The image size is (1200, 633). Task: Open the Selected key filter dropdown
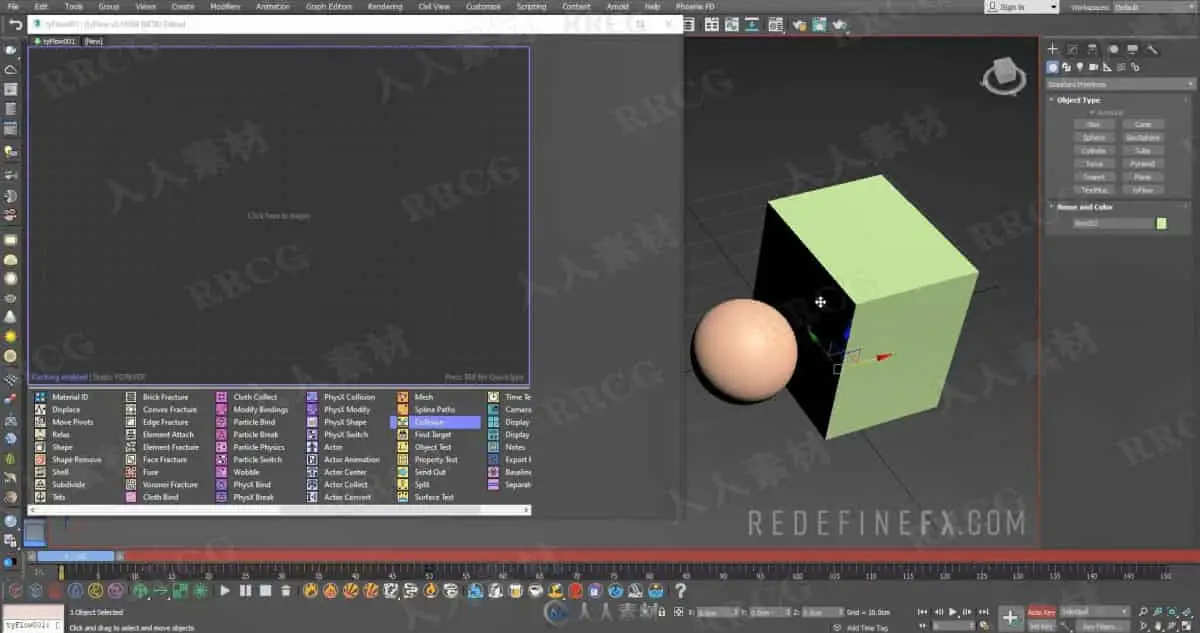(x=1095, y=611)
